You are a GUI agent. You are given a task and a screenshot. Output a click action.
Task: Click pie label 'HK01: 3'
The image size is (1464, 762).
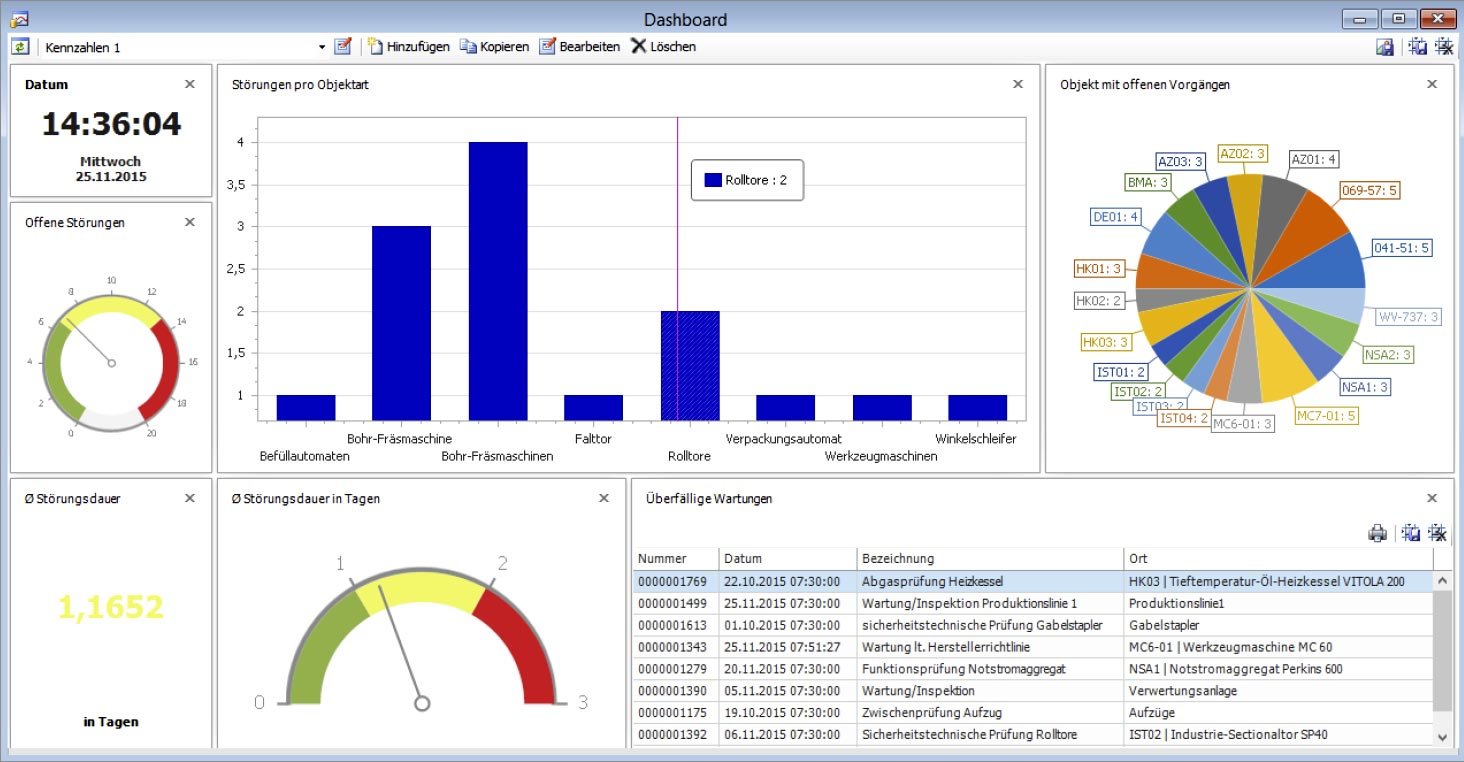pos(1099,268)
